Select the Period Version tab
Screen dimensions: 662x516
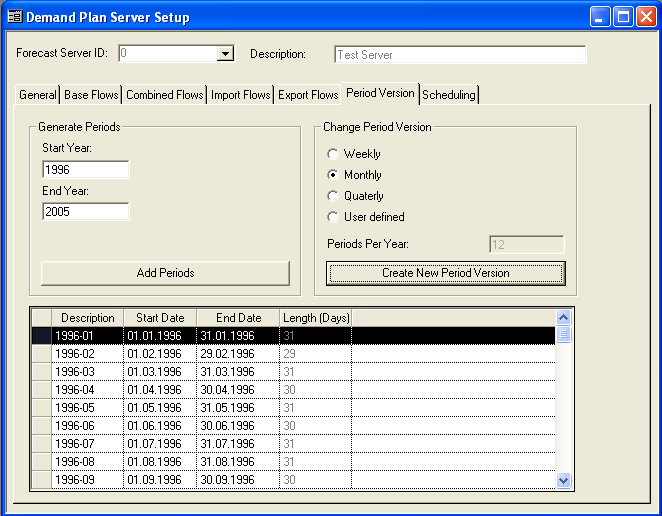click(x=380, y=93)
